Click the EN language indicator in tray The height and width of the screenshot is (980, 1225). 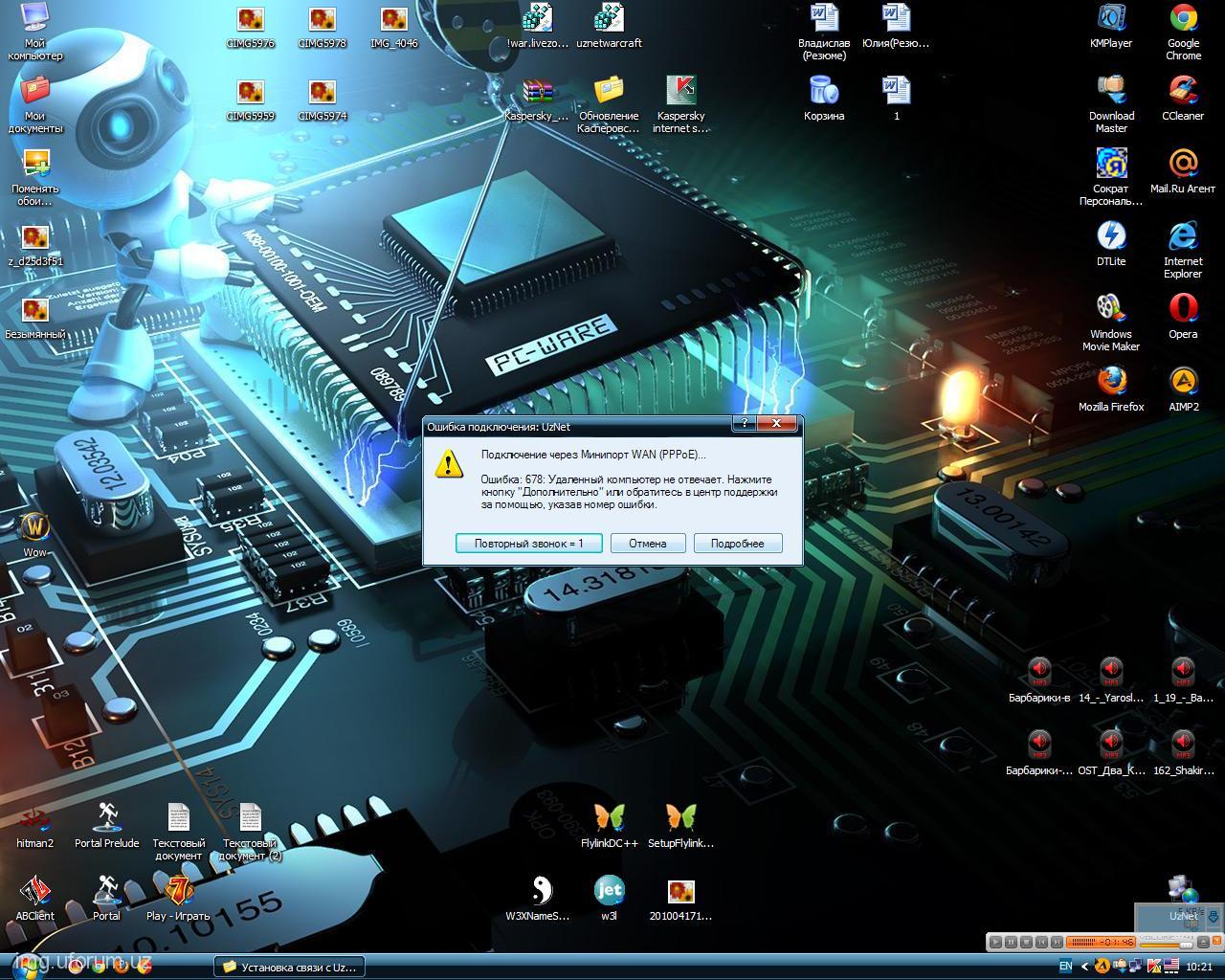pos(1065,966)
